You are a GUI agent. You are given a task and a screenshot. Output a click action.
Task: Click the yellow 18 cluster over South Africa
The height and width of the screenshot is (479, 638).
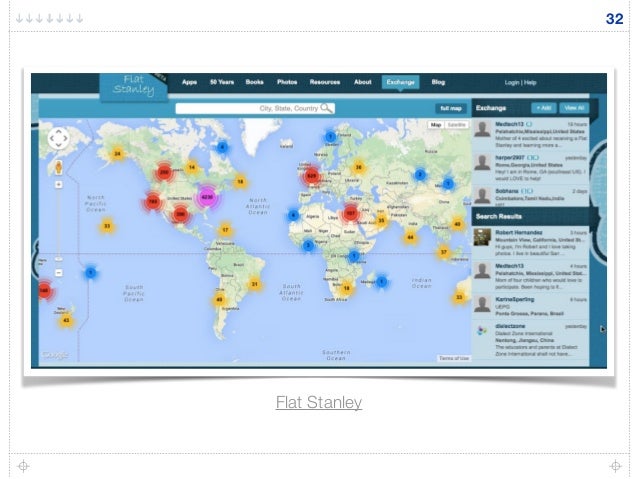347,288
